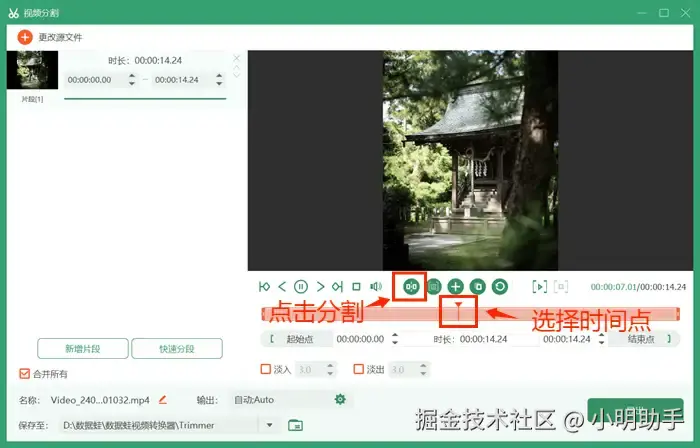Decrease the segment list start time stepper

click(132, 83)
